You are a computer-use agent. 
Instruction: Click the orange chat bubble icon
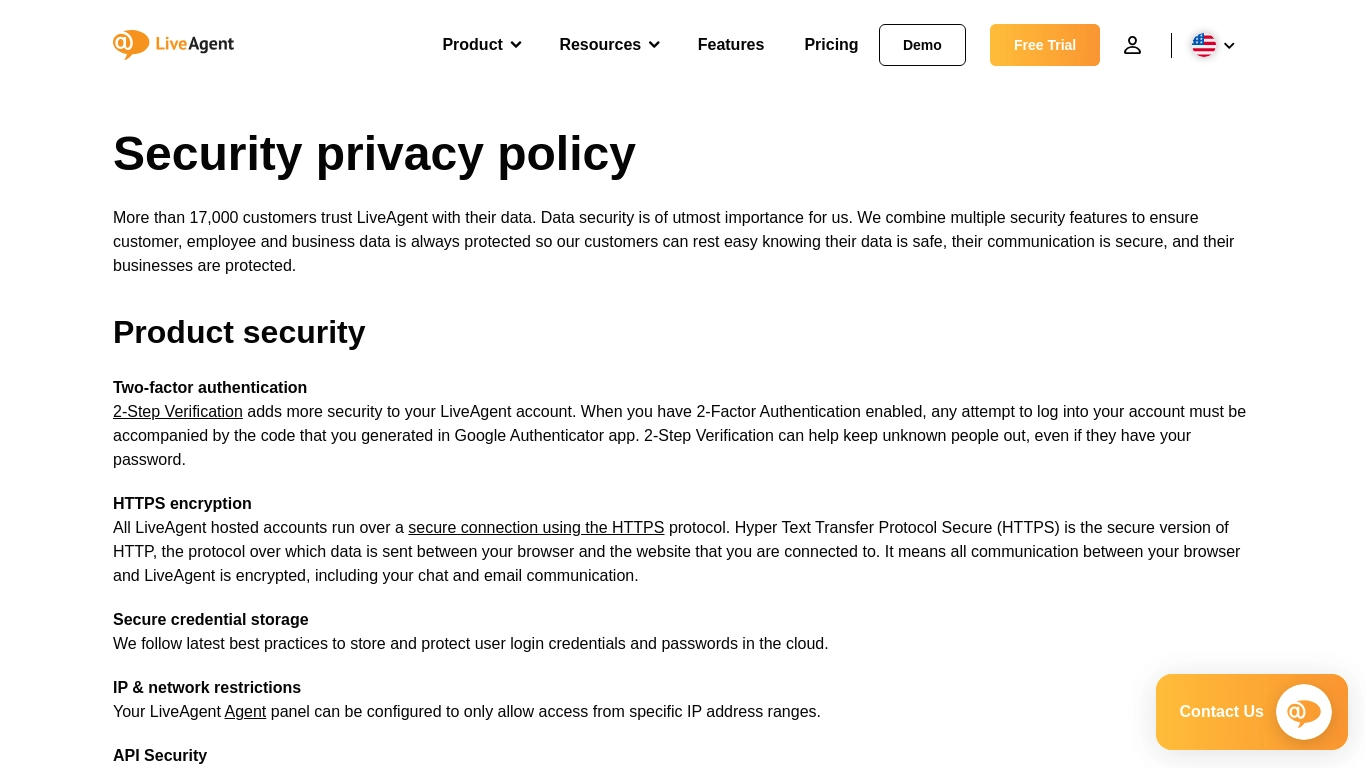point(1303,712)
